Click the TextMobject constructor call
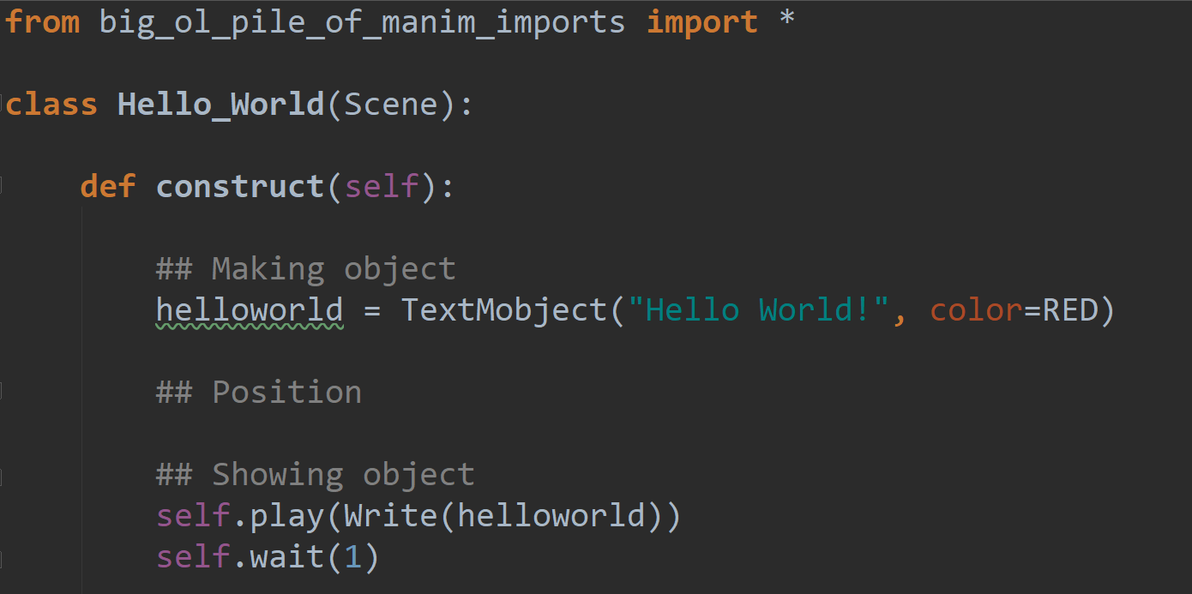This screenshot has height=594, width=1192. 503,309
